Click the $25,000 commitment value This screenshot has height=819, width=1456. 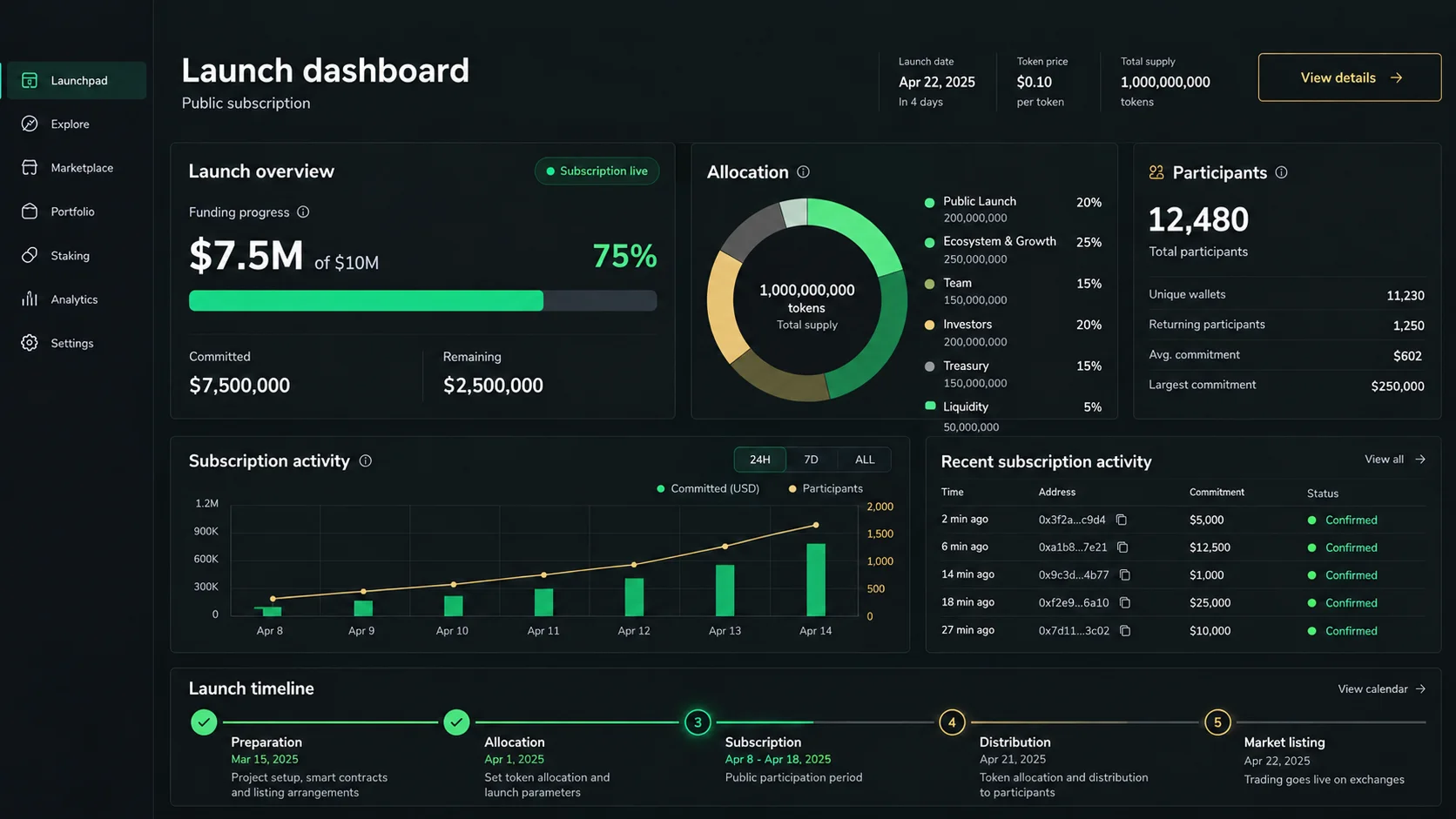tap(1210, 602)
